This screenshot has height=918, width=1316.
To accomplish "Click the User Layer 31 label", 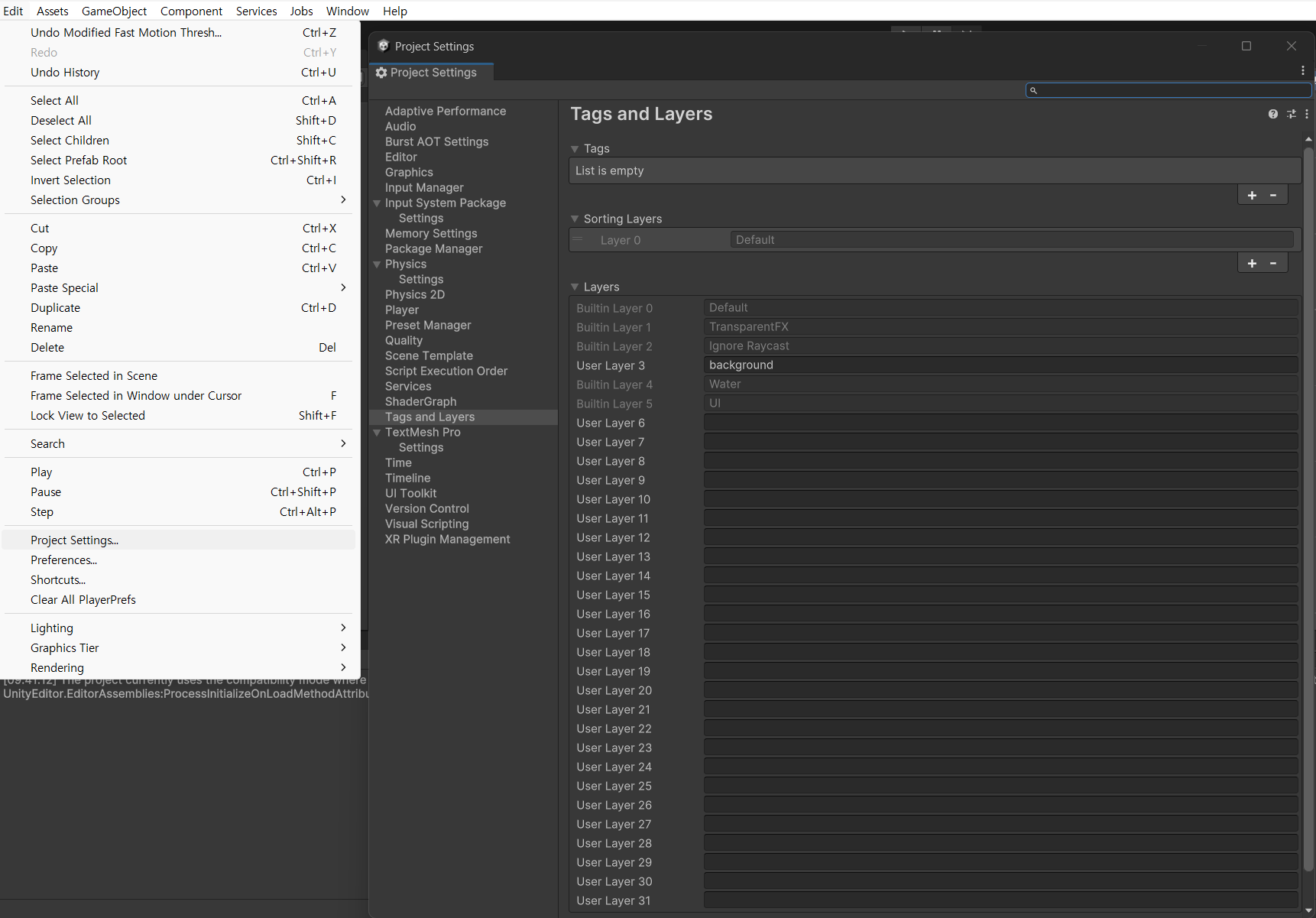I will pyautogui.click(x=614, y=901).
